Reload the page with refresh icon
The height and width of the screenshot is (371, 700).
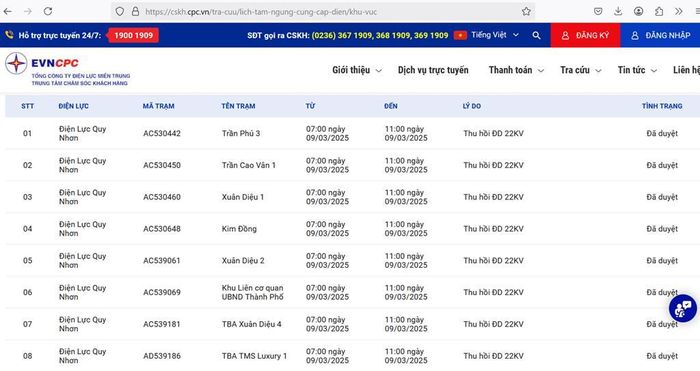[x=48, y=11]
